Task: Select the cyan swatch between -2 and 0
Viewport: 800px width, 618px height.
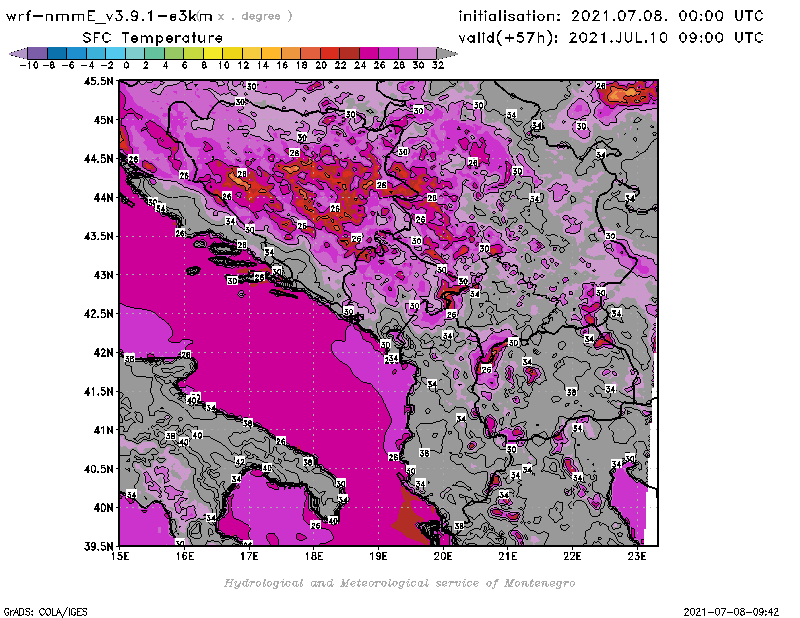Action: pyautogui.click(x=115, y=53)
